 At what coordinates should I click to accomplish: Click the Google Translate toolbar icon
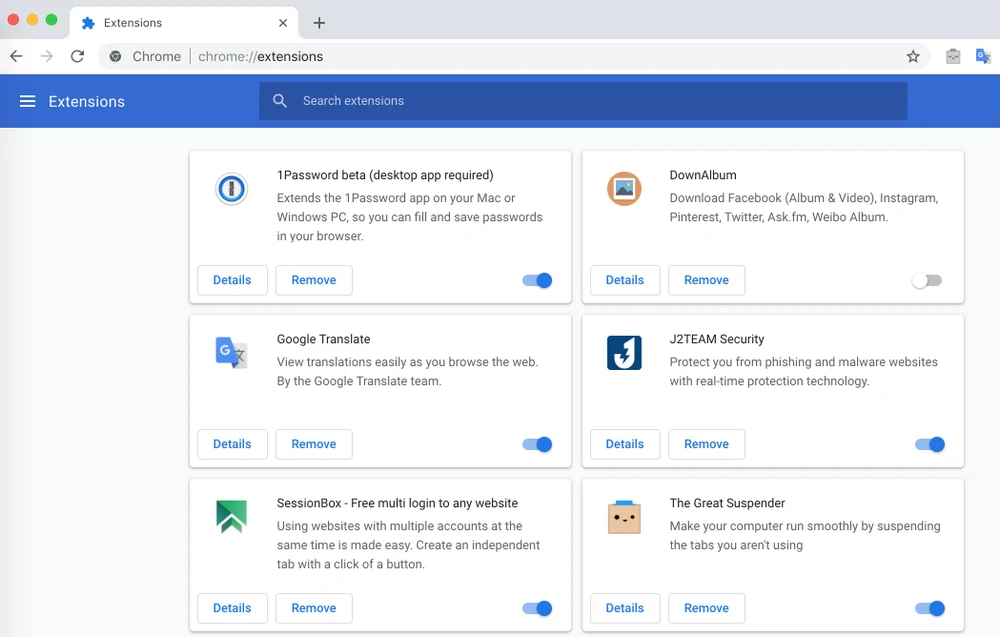coord(983,57)
